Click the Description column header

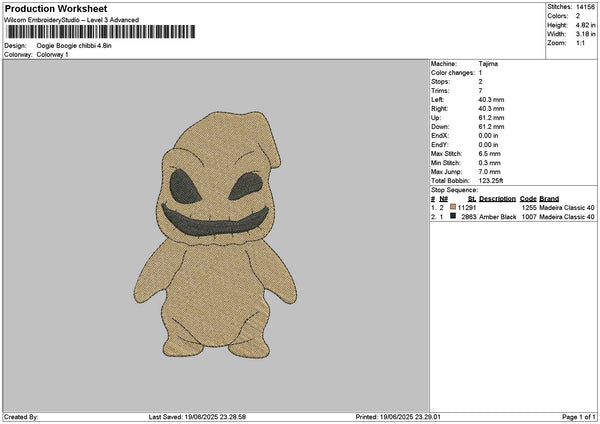497,198
